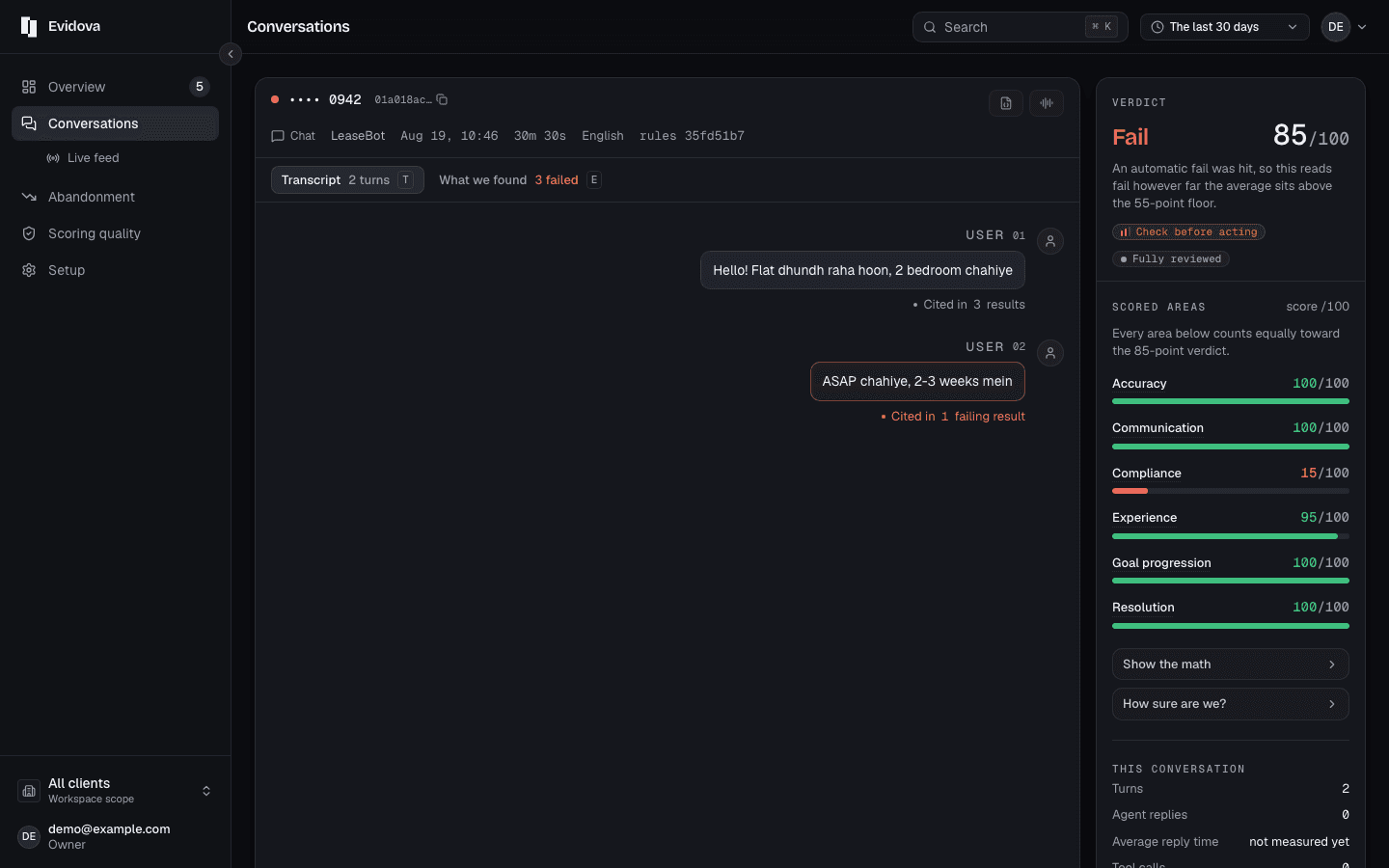The height and width of the screenshot is (868, 1389).
Task: Click the Accuracy score bar
Action: [1230, 401]
